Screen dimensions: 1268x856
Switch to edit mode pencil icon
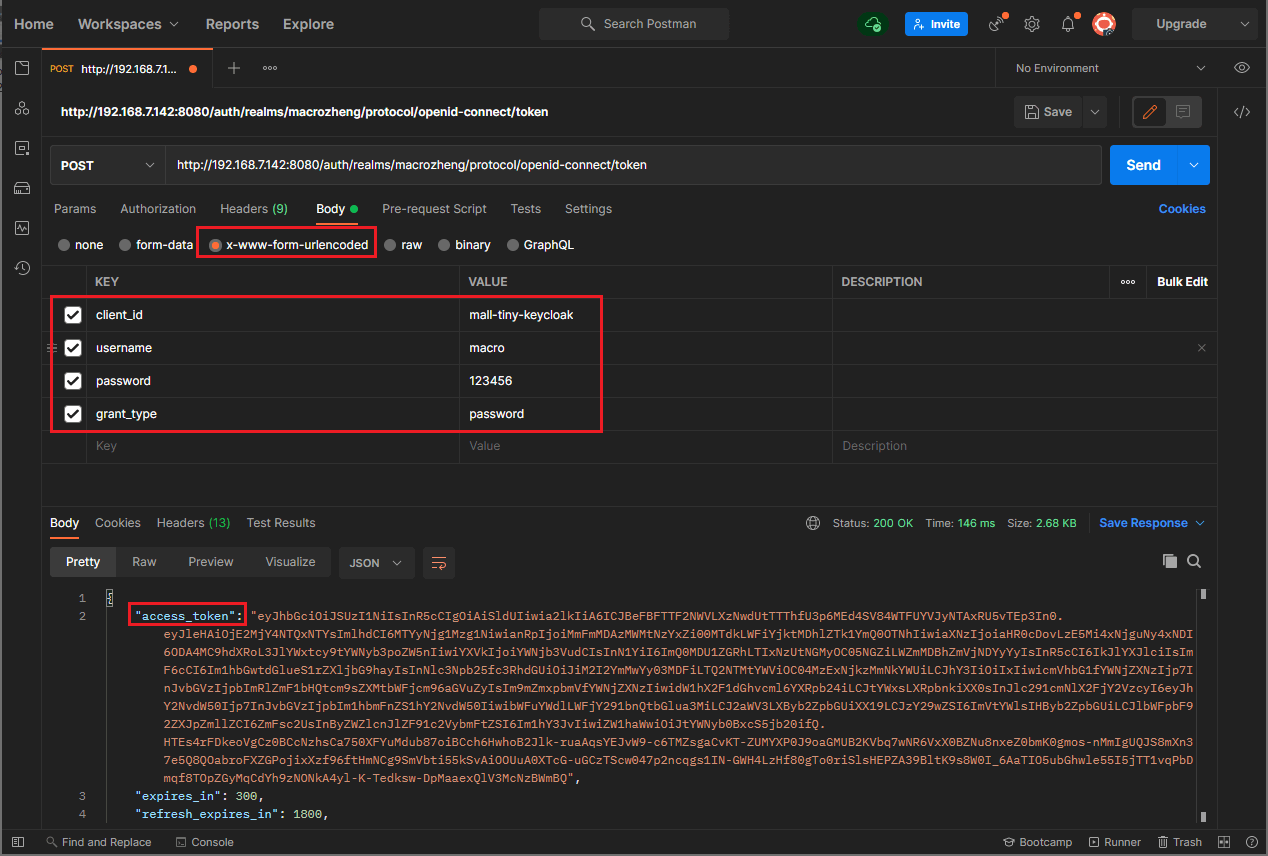1150,112
